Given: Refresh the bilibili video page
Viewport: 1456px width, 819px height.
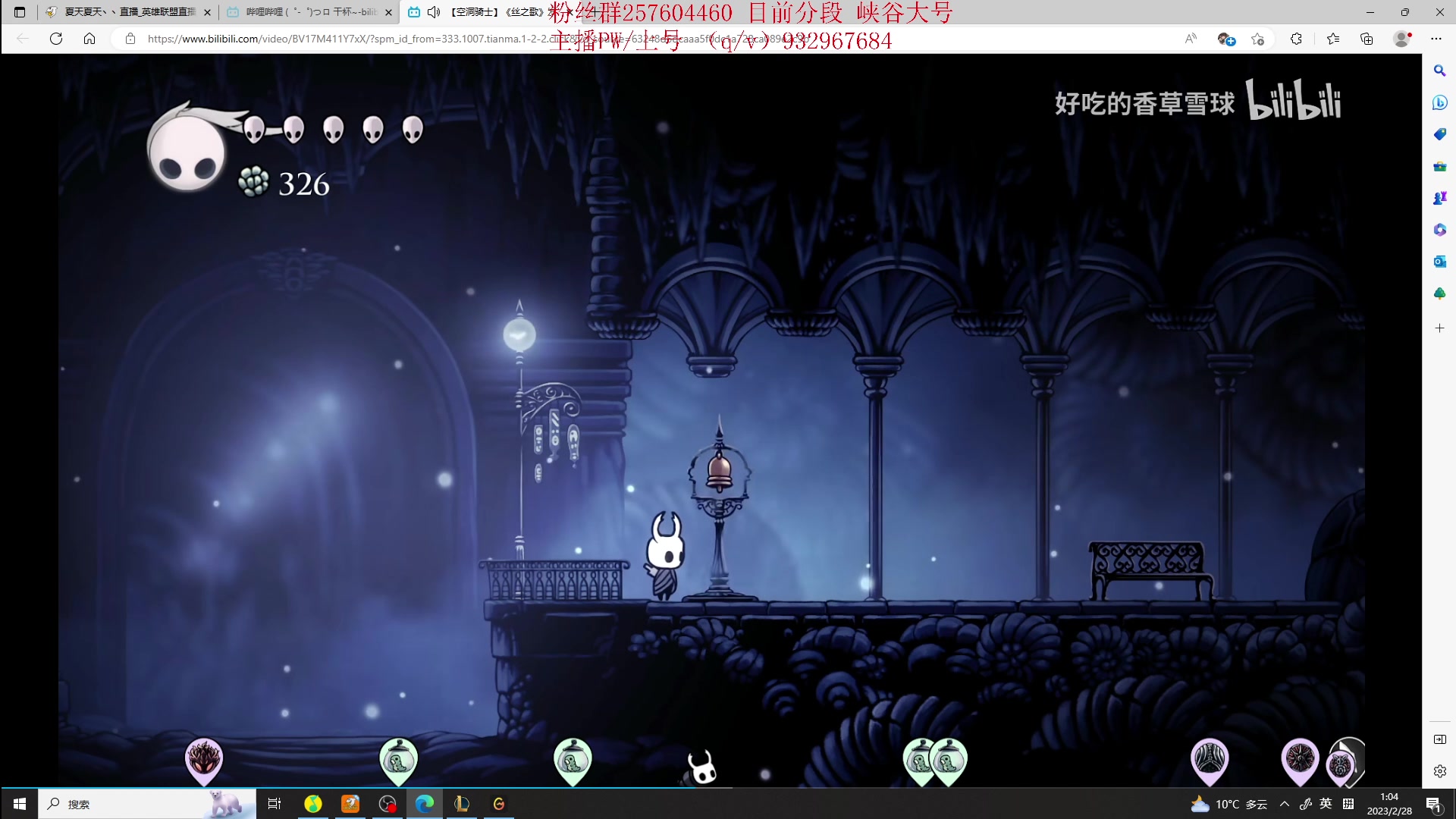Looking at the screenshot, I should click(56, 39).
